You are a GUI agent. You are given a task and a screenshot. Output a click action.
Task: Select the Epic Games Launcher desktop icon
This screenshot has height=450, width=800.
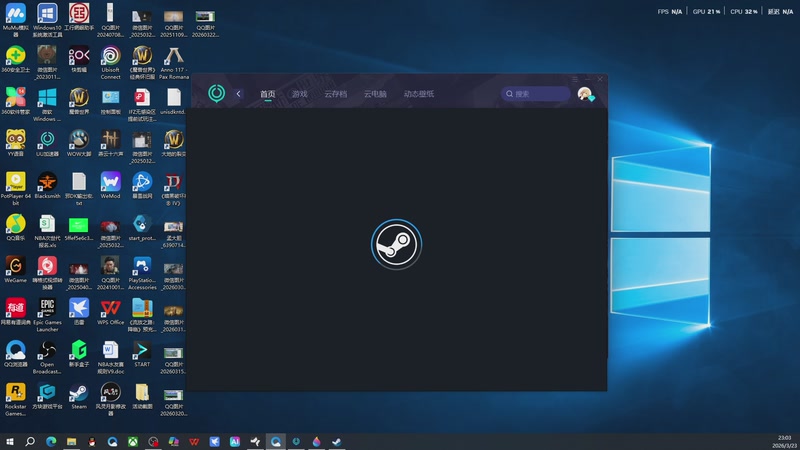pos(47,315)
